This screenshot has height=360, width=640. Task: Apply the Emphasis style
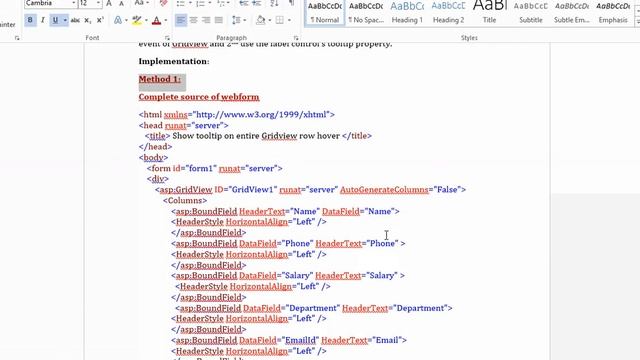pos(613,13)
